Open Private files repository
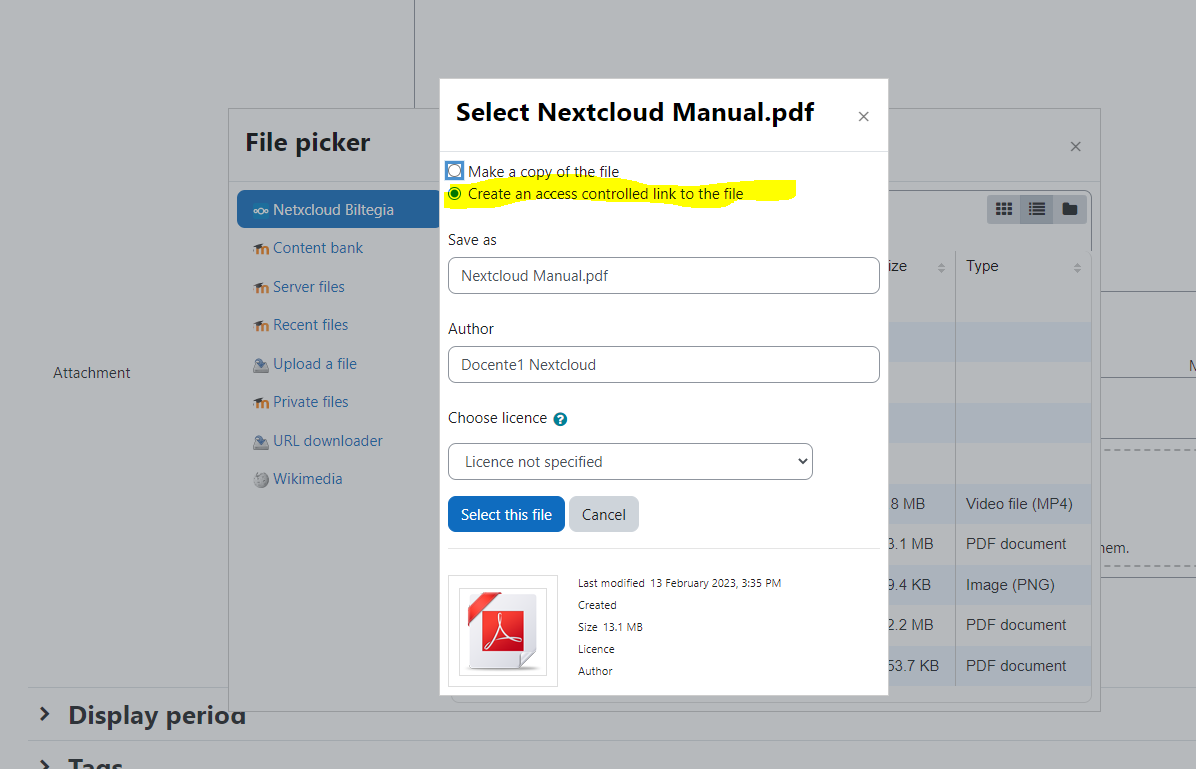This screenshot has height=769, width=1196. point(310,402)
